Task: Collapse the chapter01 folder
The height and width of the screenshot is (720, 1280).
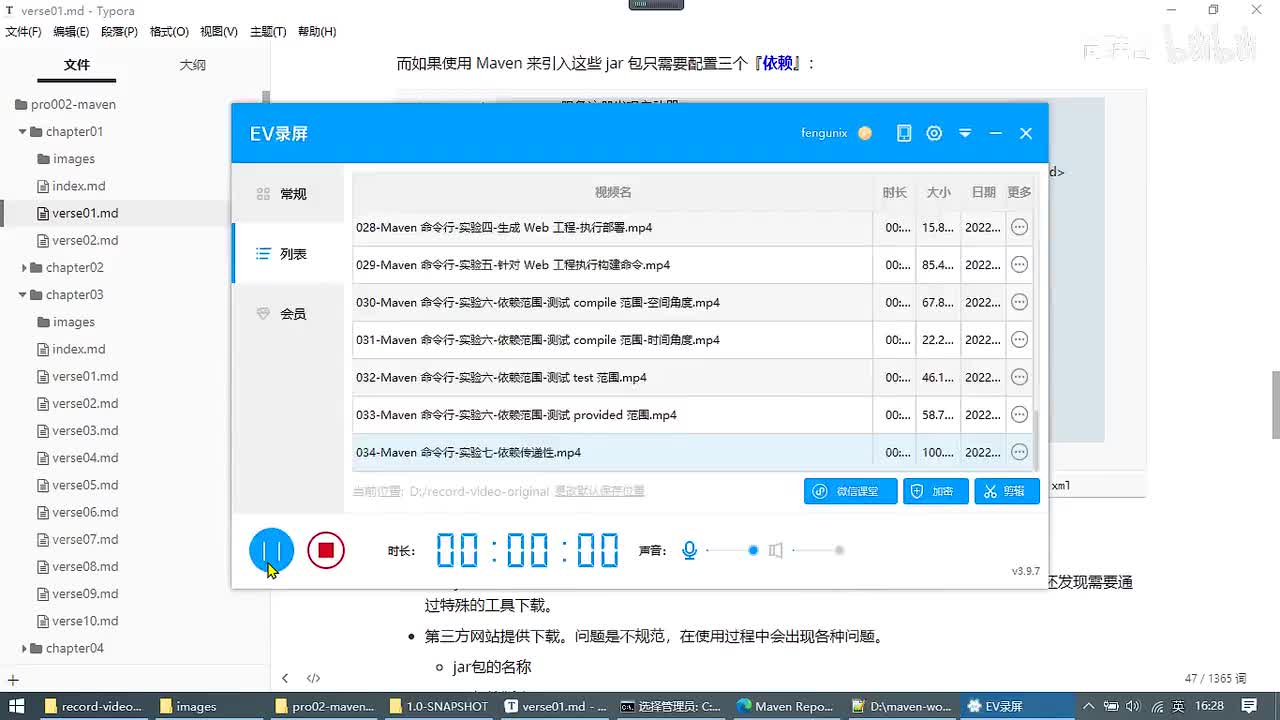Action: [x=23, y=131]
